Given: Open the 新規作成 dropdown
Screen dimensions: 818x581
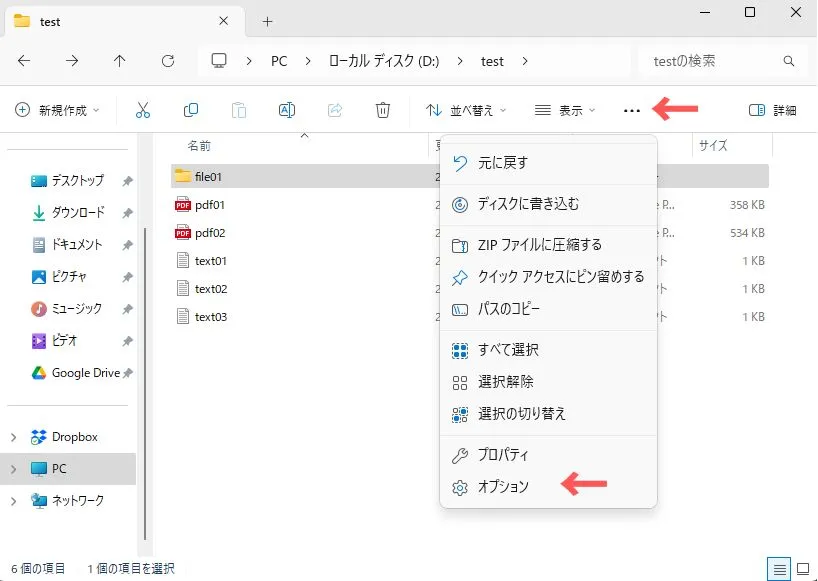Looking at the screenshot, I should coord(58,110).
